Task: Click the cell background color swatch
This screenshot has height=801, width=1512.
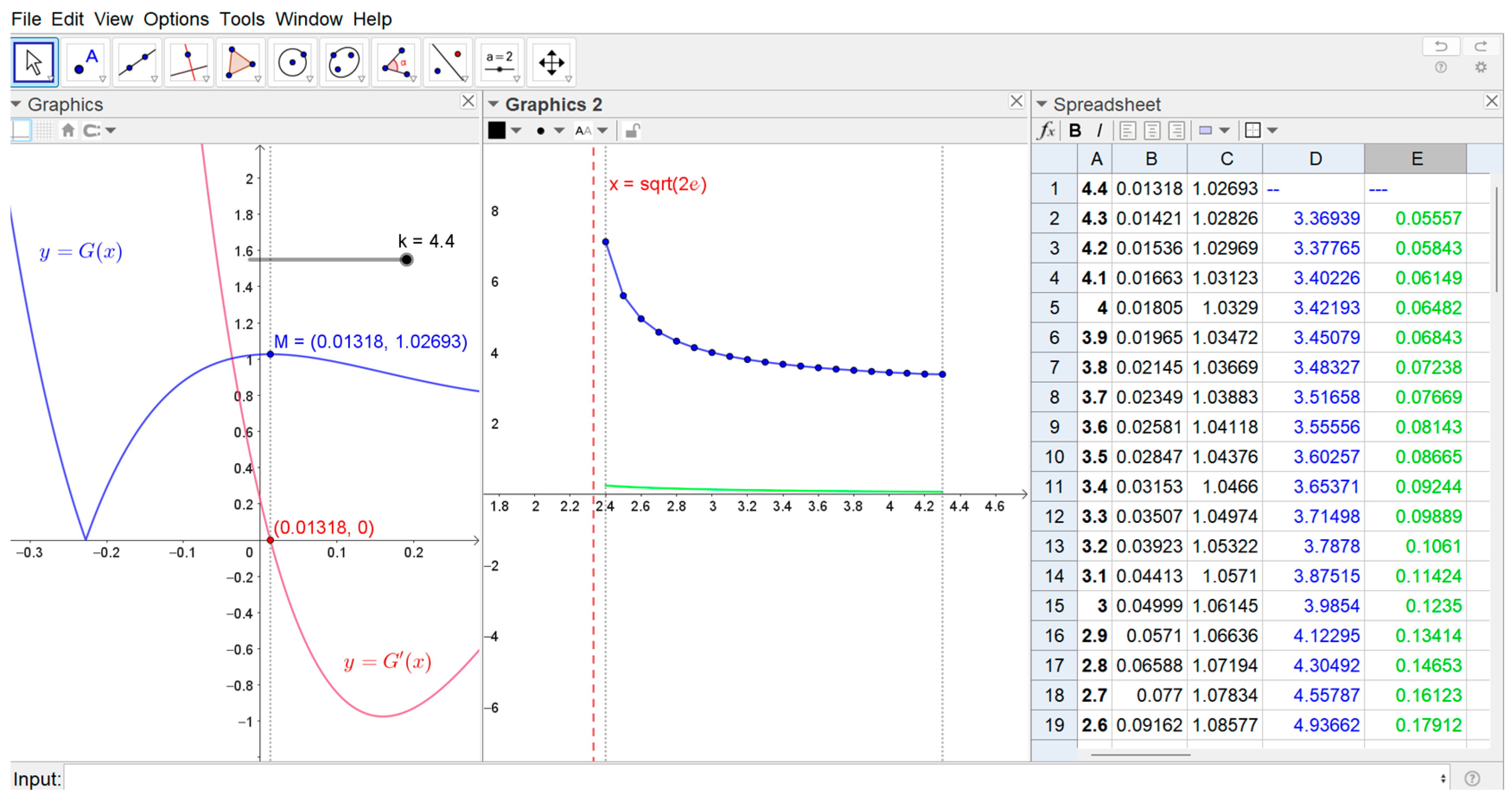Action: click(x=1206, y=130)
